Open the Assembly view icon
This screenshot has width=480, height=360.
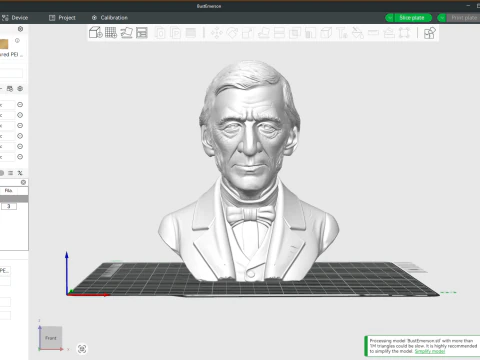pyautogui.click(x=430, y=33)
